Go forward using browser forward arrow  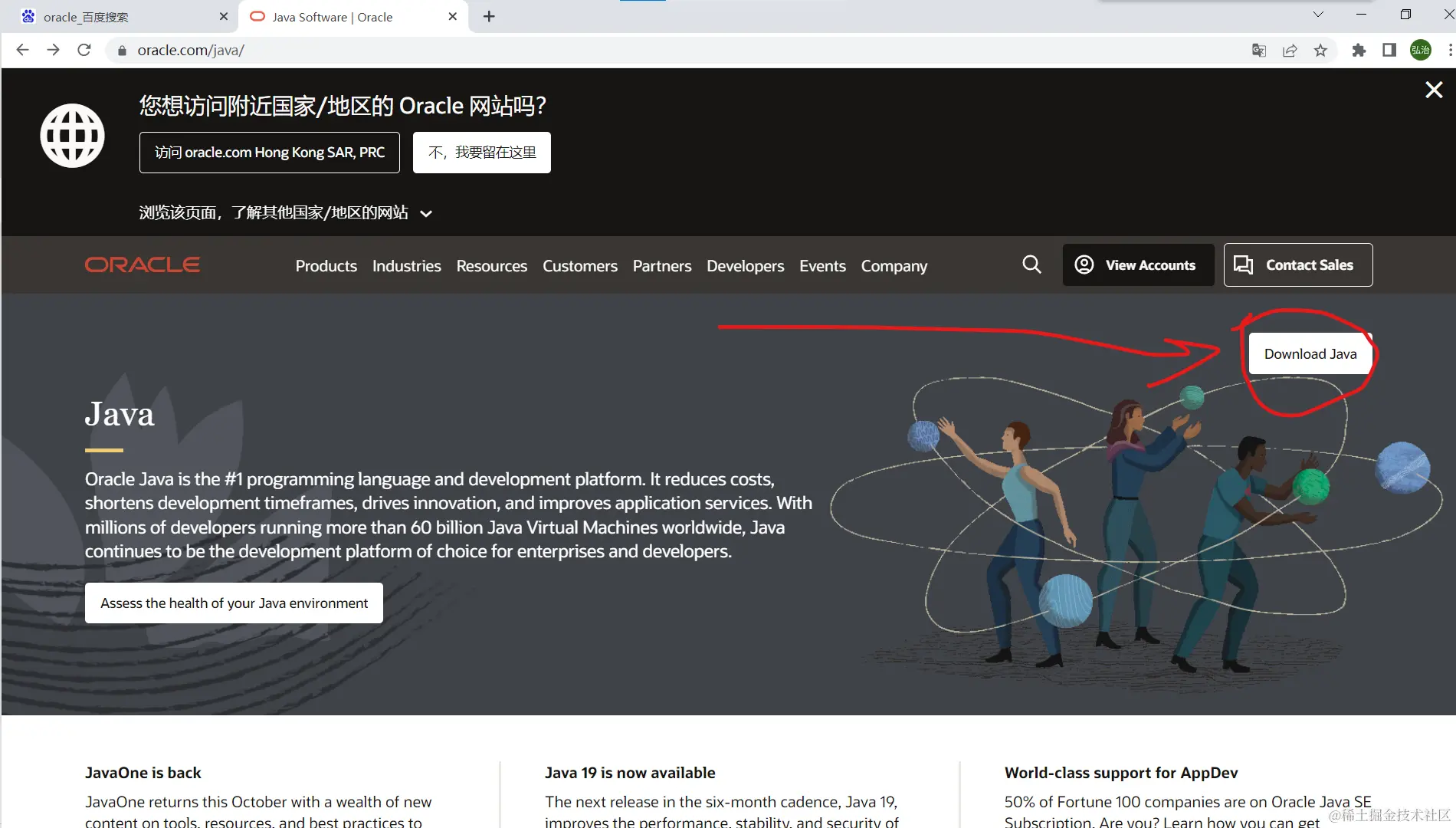53,50
